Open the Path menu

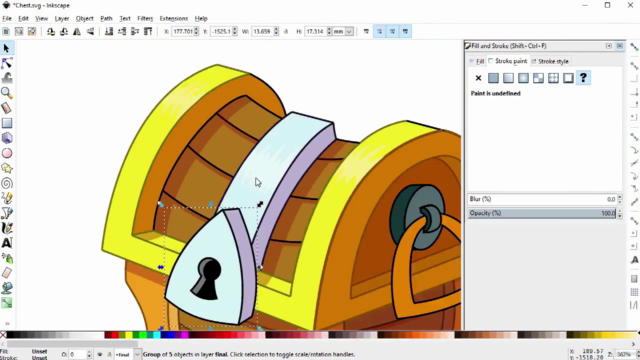[106, 18]
